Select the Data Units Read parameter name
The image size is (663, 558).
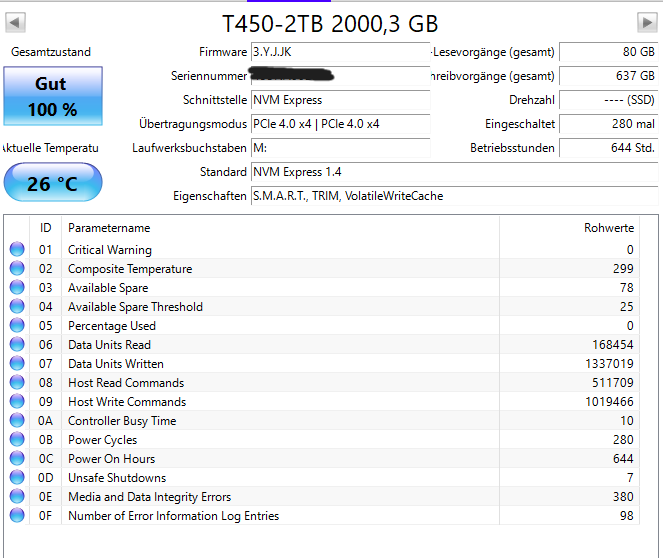[110, 345]
